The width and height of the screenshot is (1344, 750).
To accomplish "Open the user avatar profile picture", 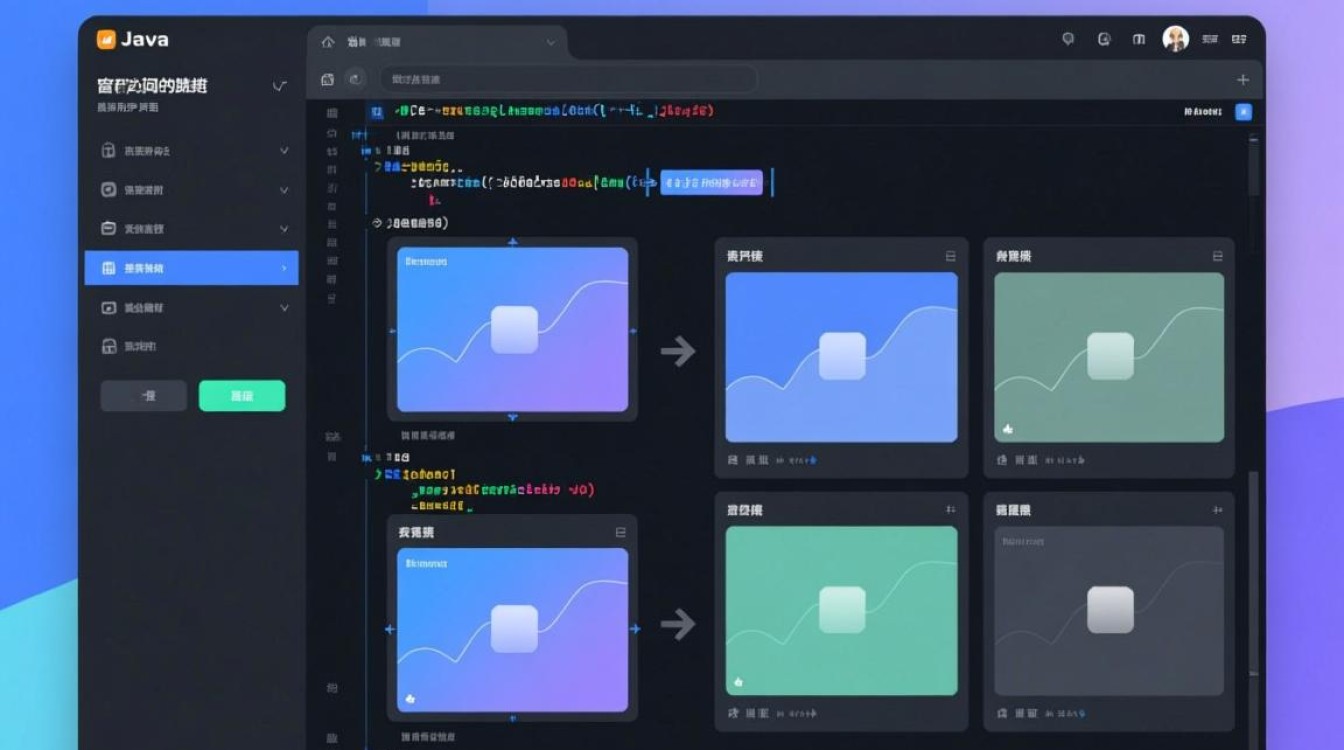I will [1175, 39].
